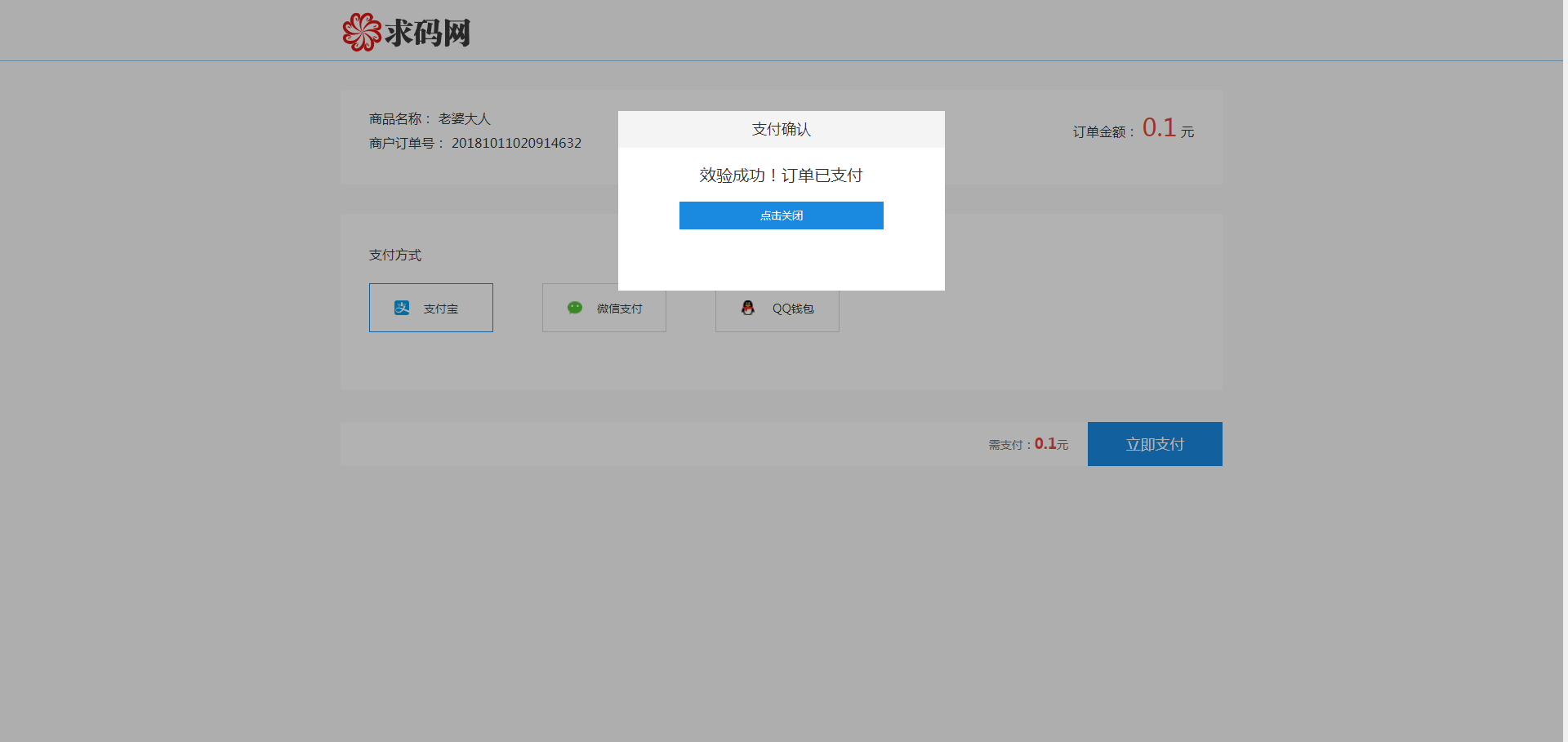Click the Alipay logo icon
Screen dimensions: 1568x742
(x=402, y=308)
